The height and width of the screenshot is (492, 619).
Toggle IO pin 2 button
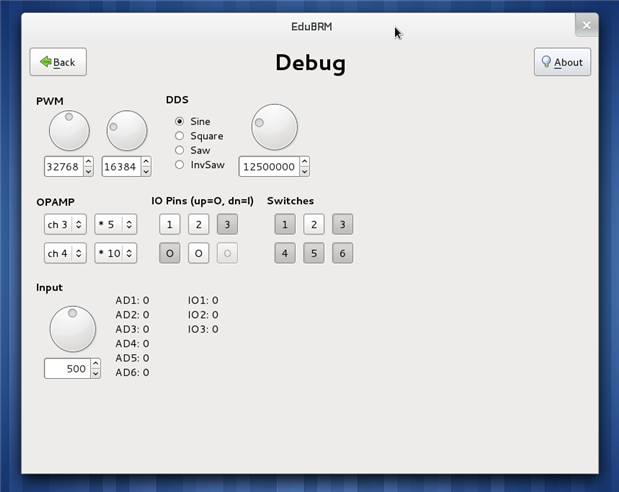coord(199,224)
